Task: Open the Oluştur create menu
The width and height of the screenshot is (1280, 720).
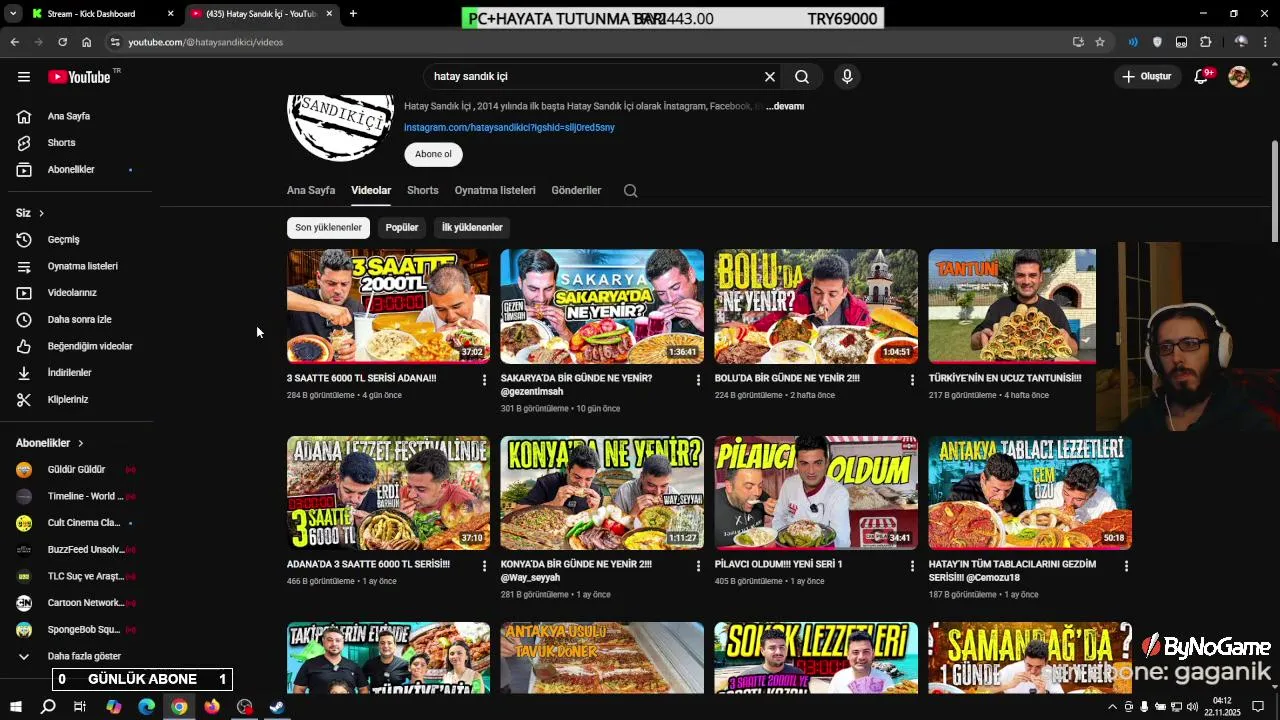Action: [x=1148, y=77]
